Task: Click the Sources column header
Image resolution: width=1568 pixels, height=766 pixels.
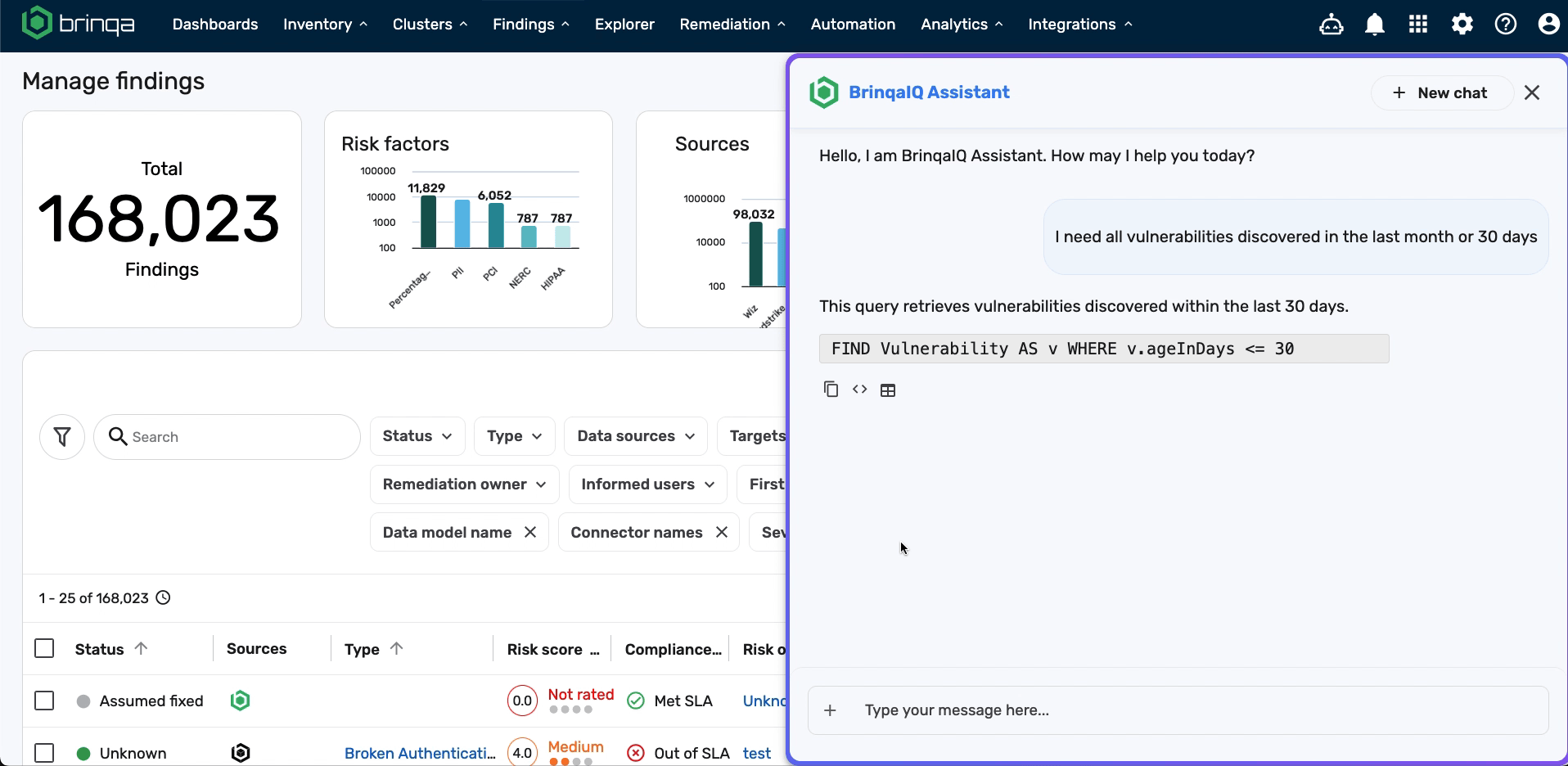Action: tap(256, 648)
